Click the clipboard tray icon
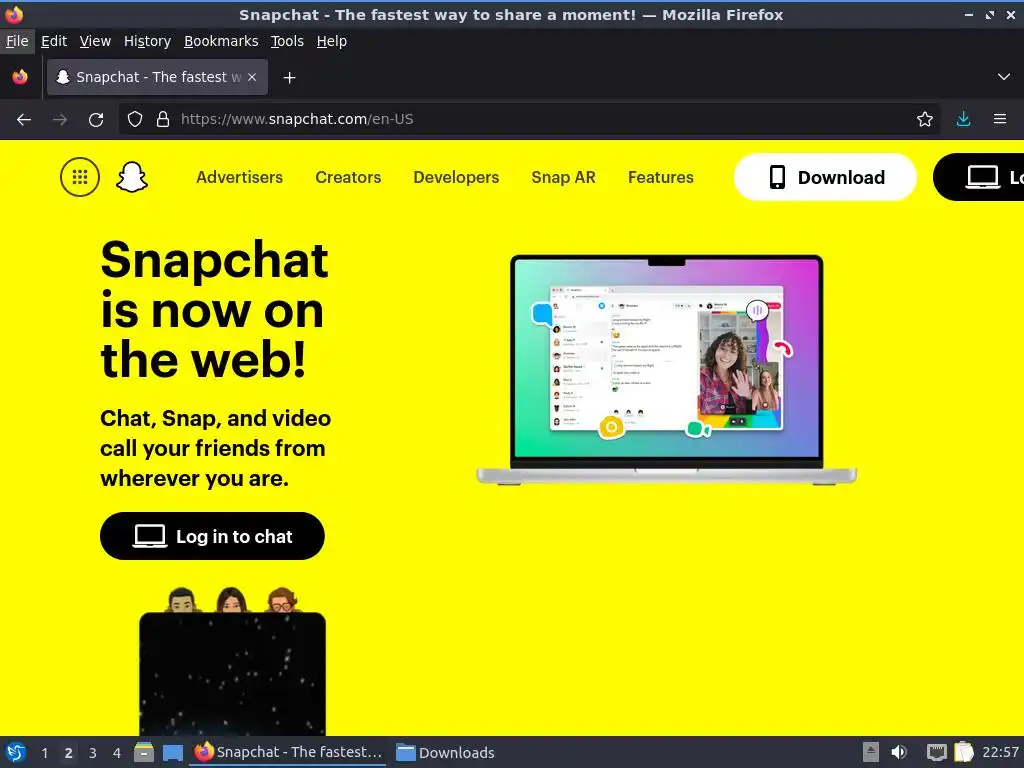The image size is (1024, 768). pos(963,752)
